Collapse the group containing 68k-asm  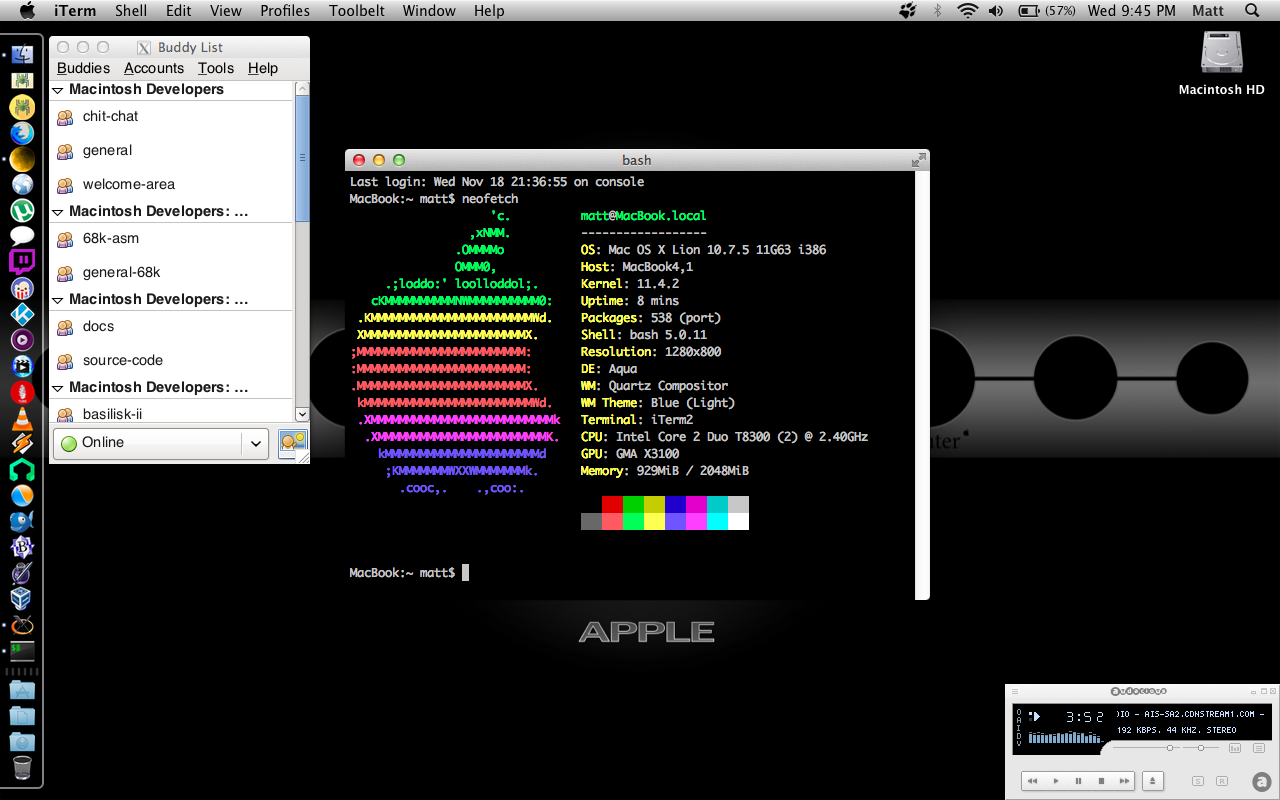[x=57, y=212]
